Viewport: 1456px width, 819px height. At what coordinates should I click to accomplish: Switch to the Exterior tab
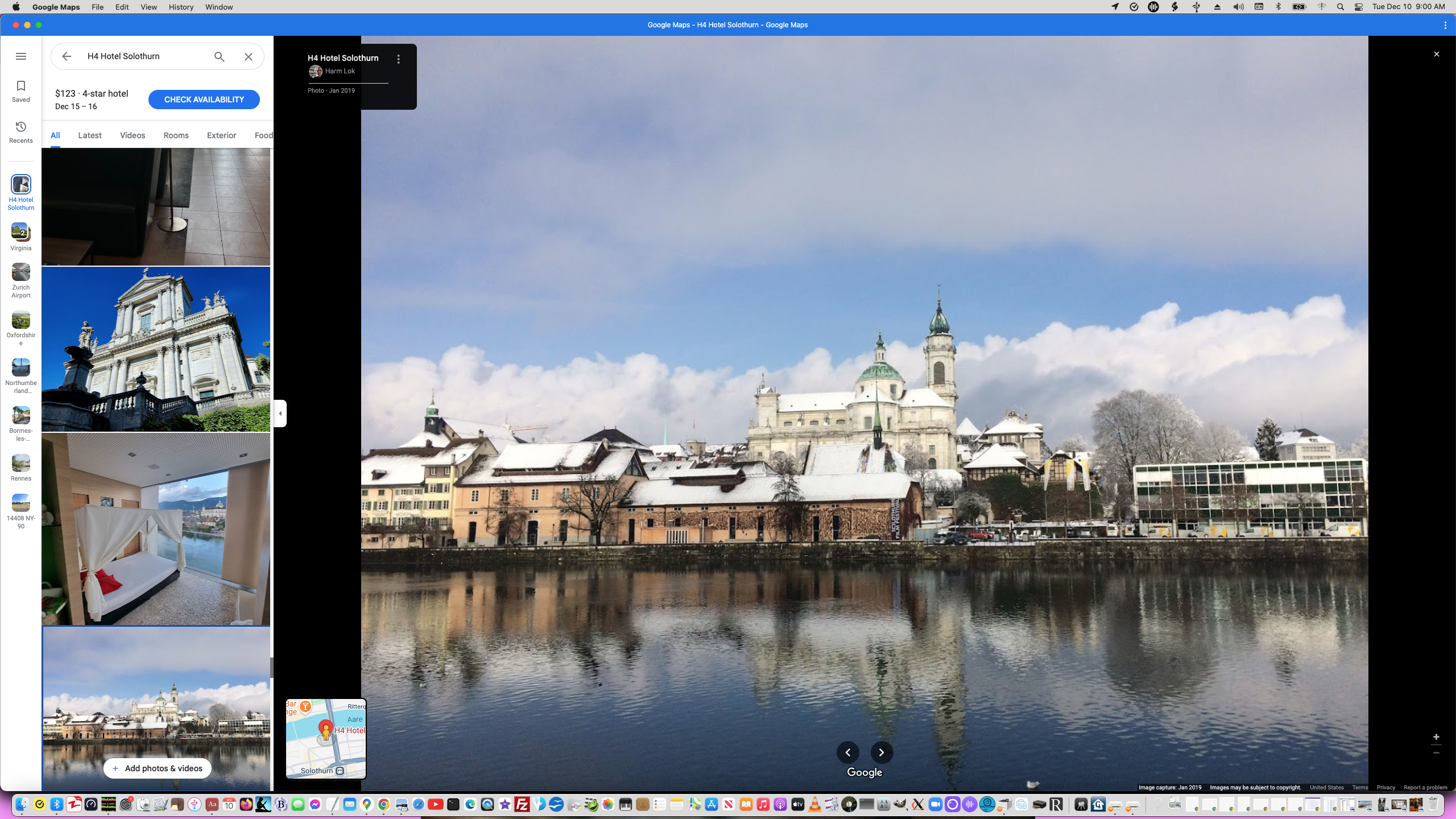pos(221,135)
